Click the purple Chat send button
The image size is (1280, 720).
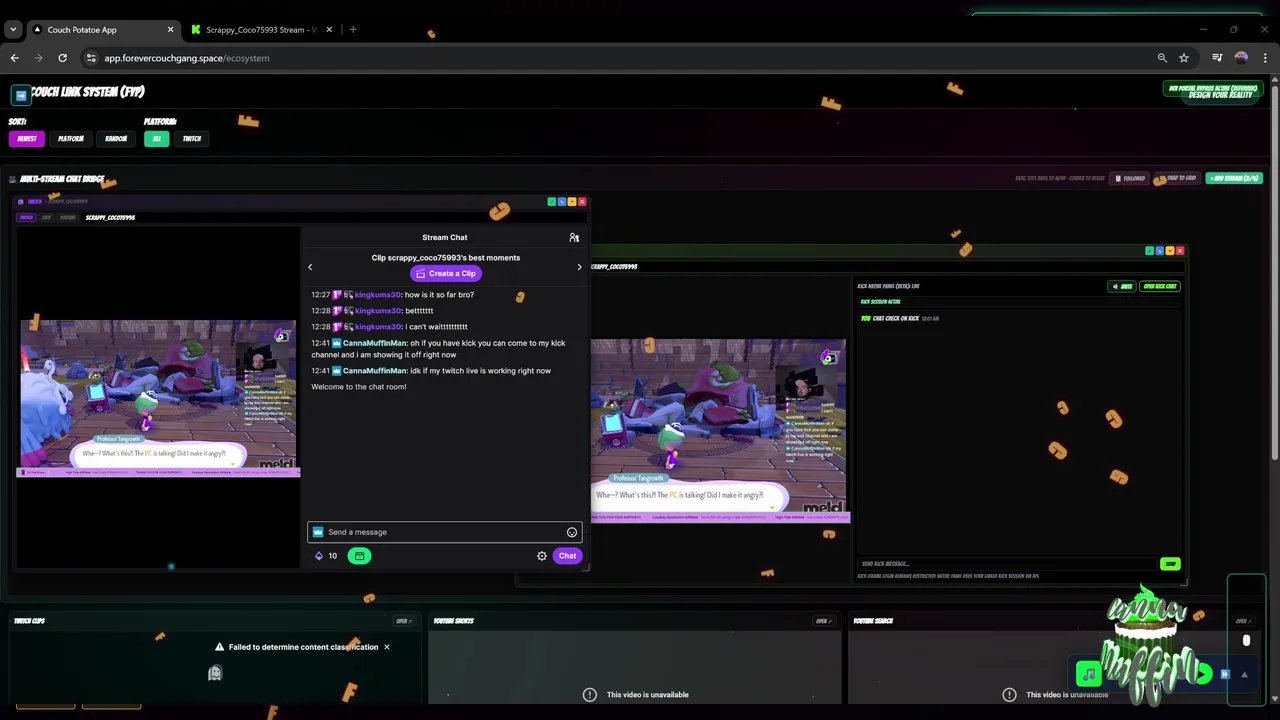point(567,556)
